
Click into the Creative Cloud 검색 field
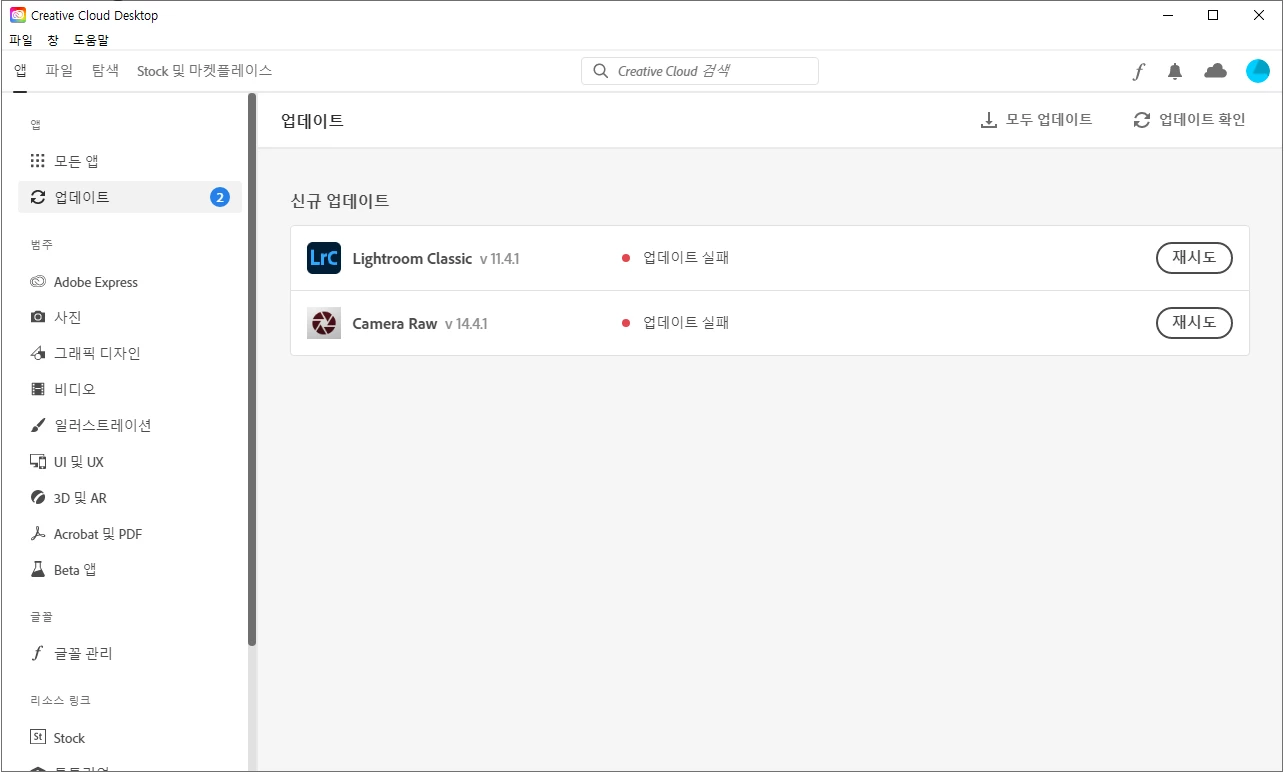tap(700, 71)
